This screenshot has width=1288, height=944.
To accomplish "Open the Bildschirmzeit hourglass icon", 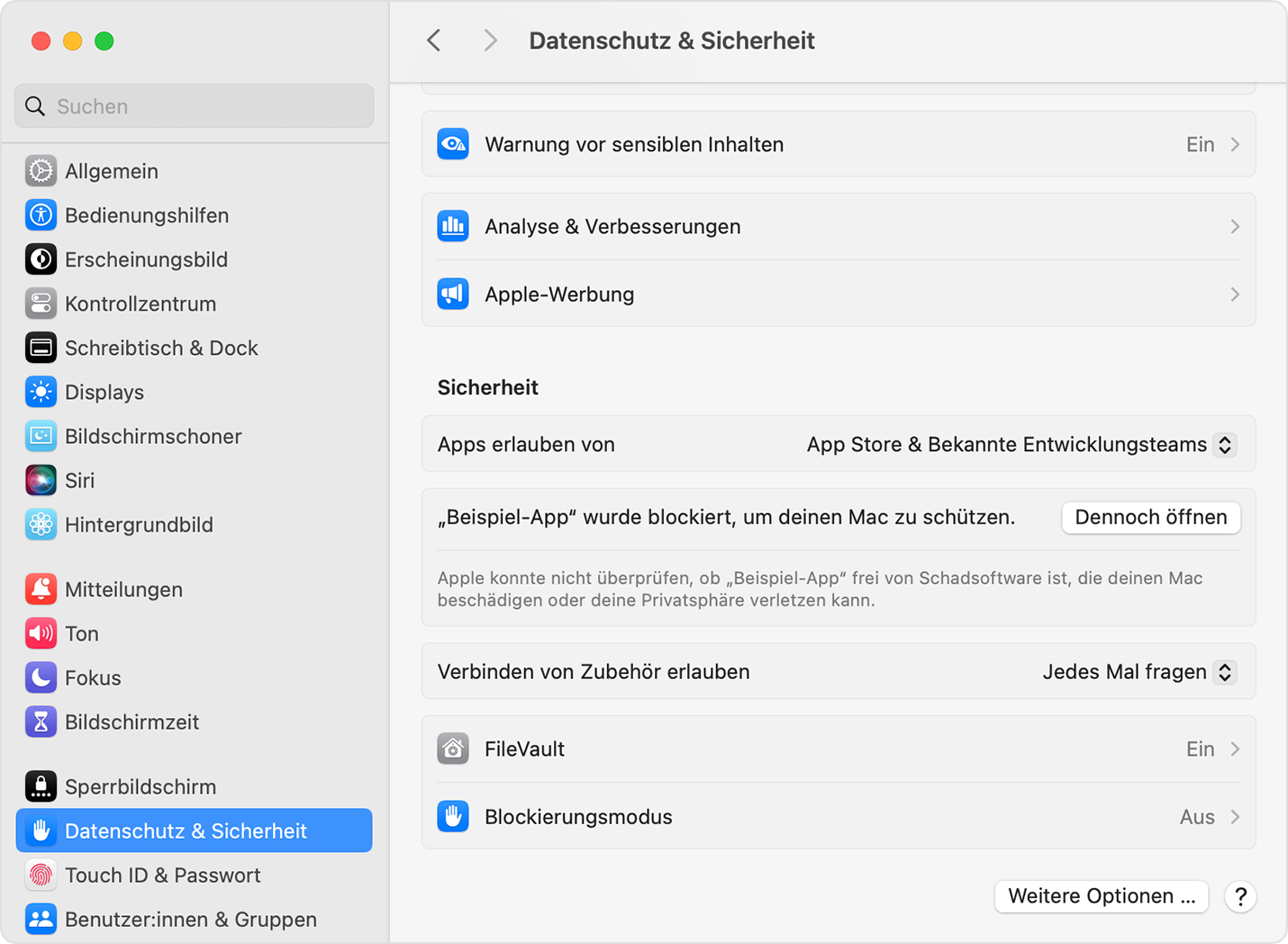I will pyautogui.click(x=41, y=722).
